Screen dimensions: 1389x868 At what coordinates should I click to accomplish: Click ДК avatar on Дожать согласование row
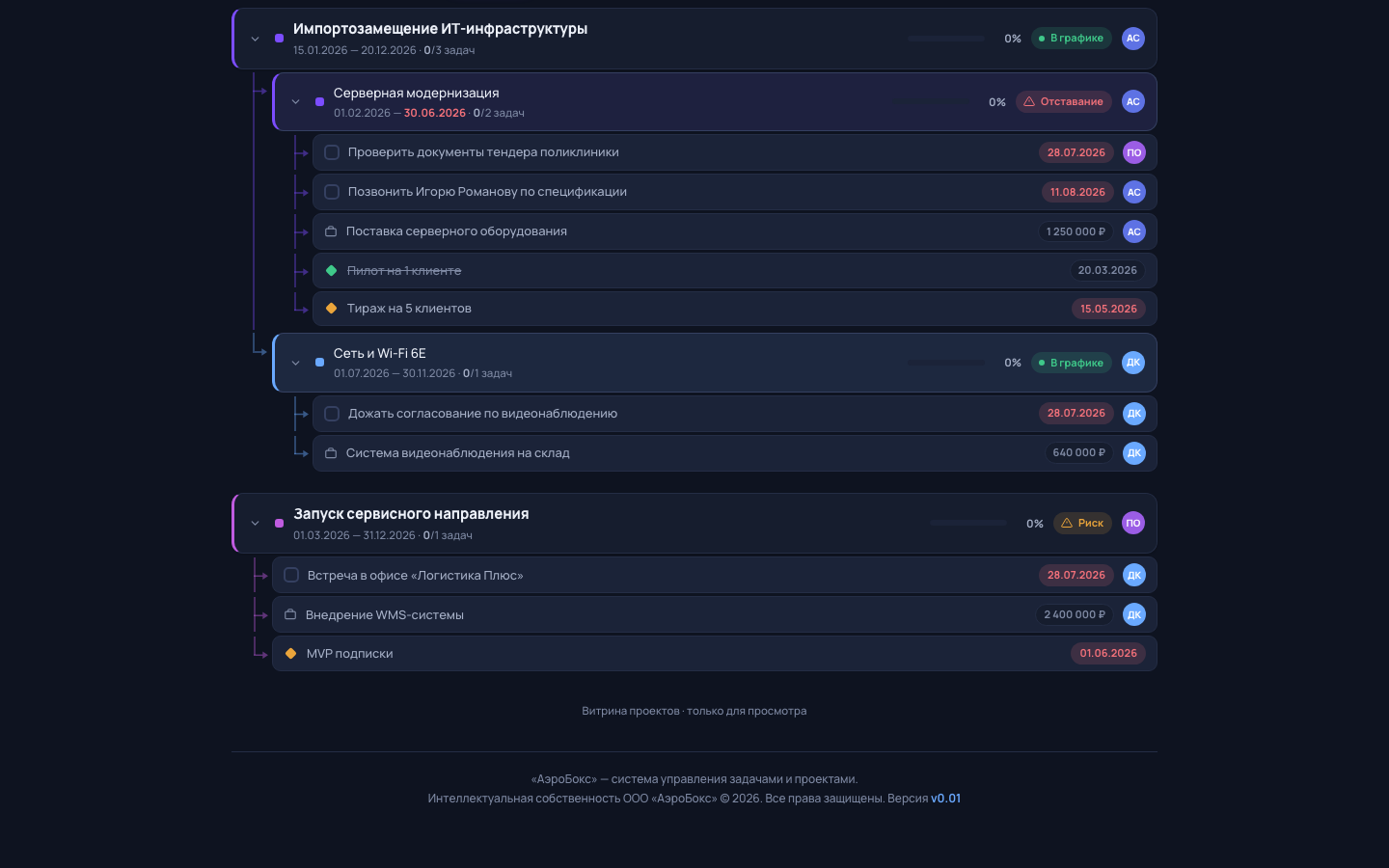[1134, 414]
